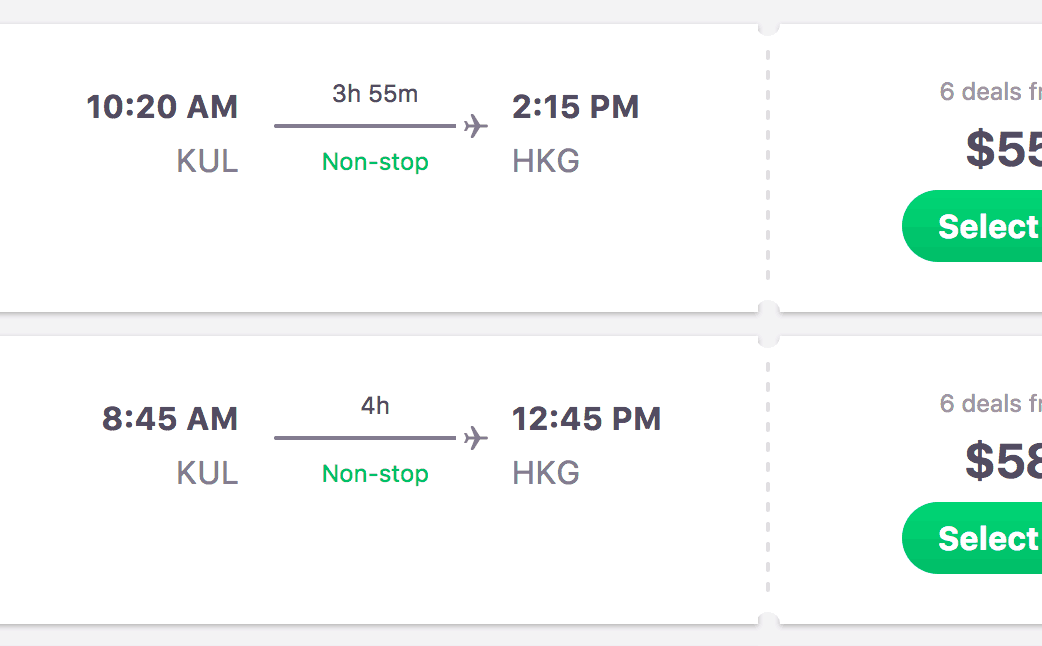Viewport: 1042px width, 646px height.
Task: Click Non-stop on the 3h 55m flight
Action: (x=375, y=162)
